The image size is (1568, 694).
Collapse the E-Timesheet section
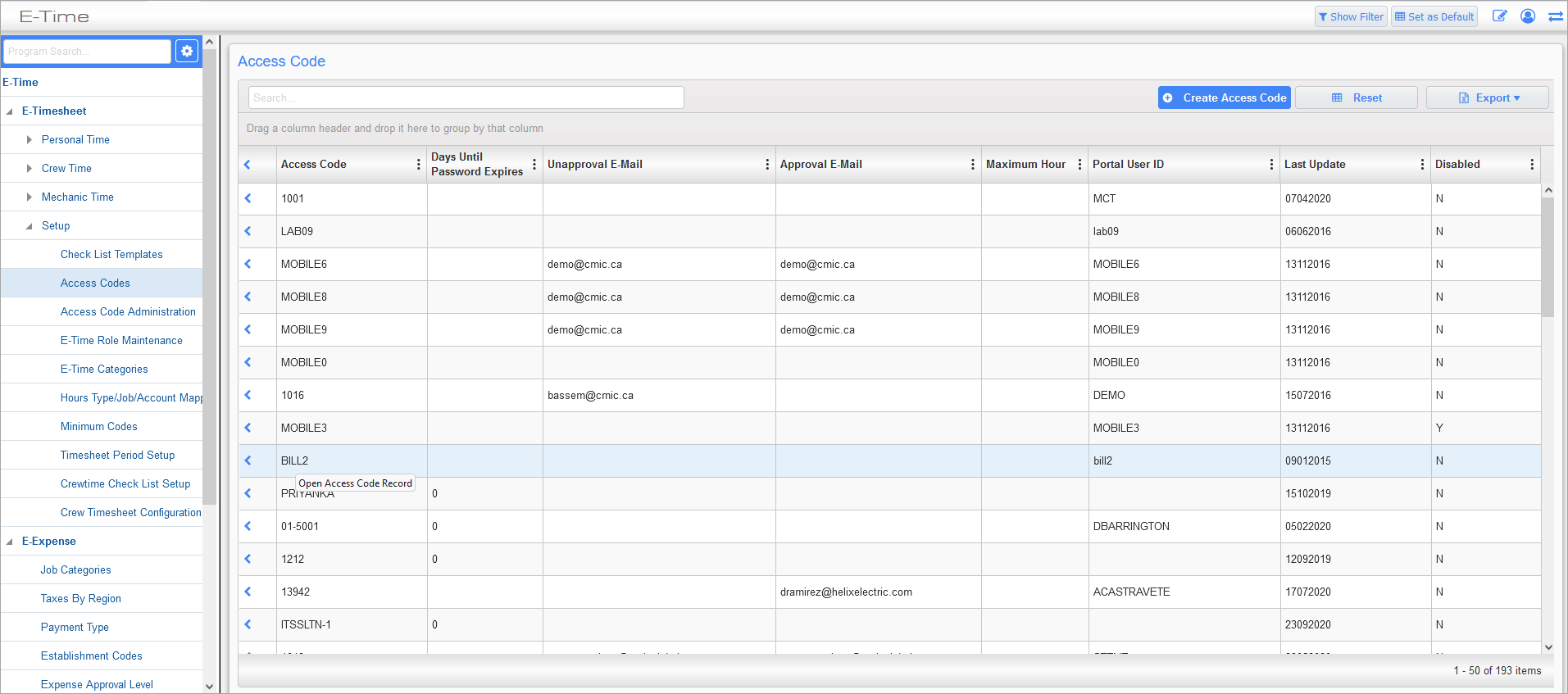pos(10,111)
